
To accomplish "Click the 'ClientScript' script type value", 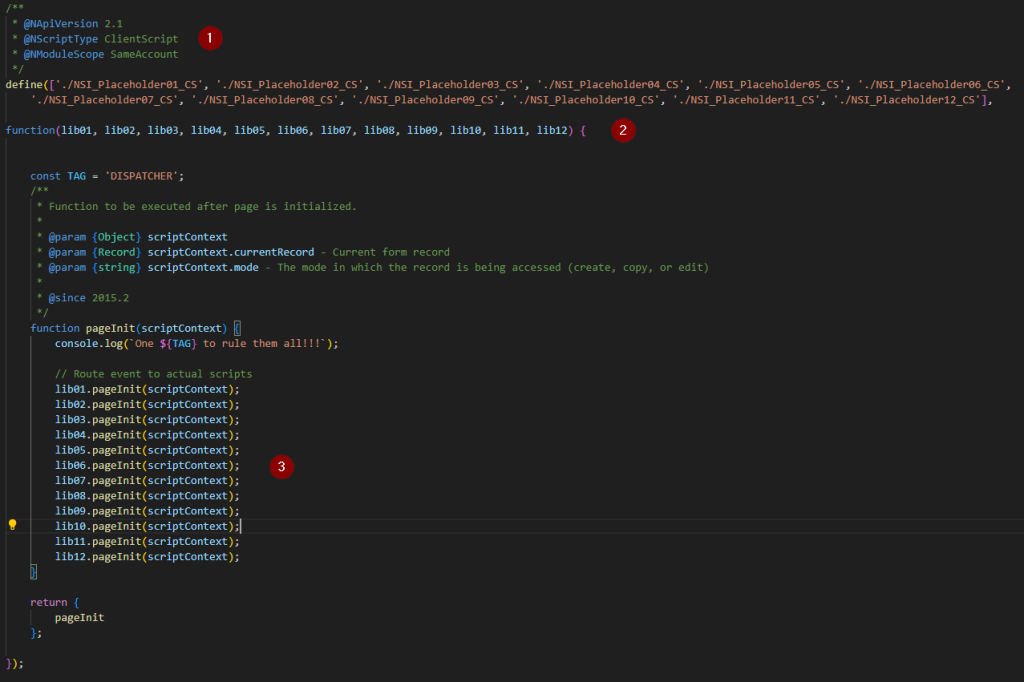I will coord(141,39).
